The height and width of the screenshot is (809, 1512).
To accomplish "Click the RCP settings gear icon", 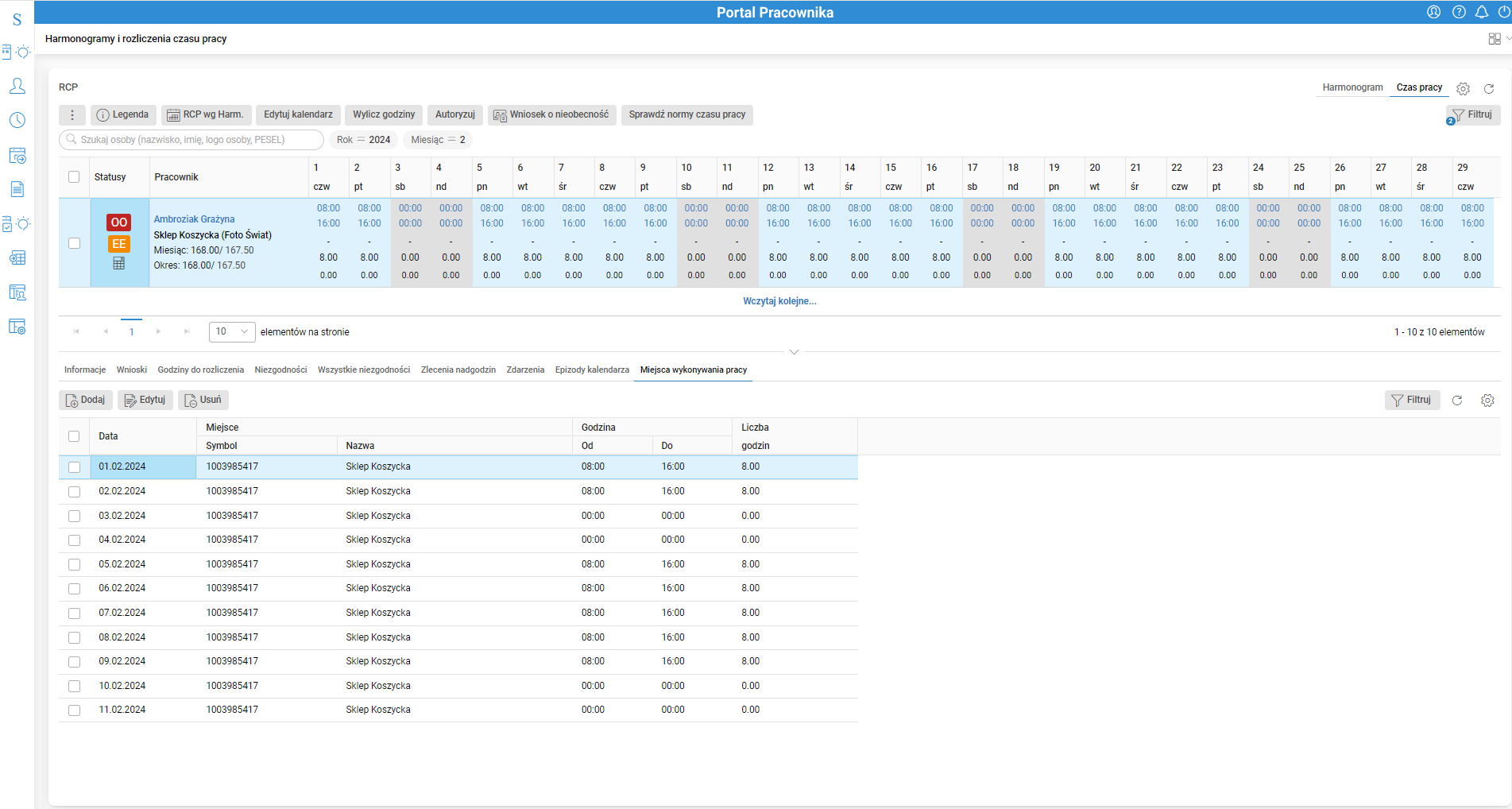I will tap(1463, 88).
